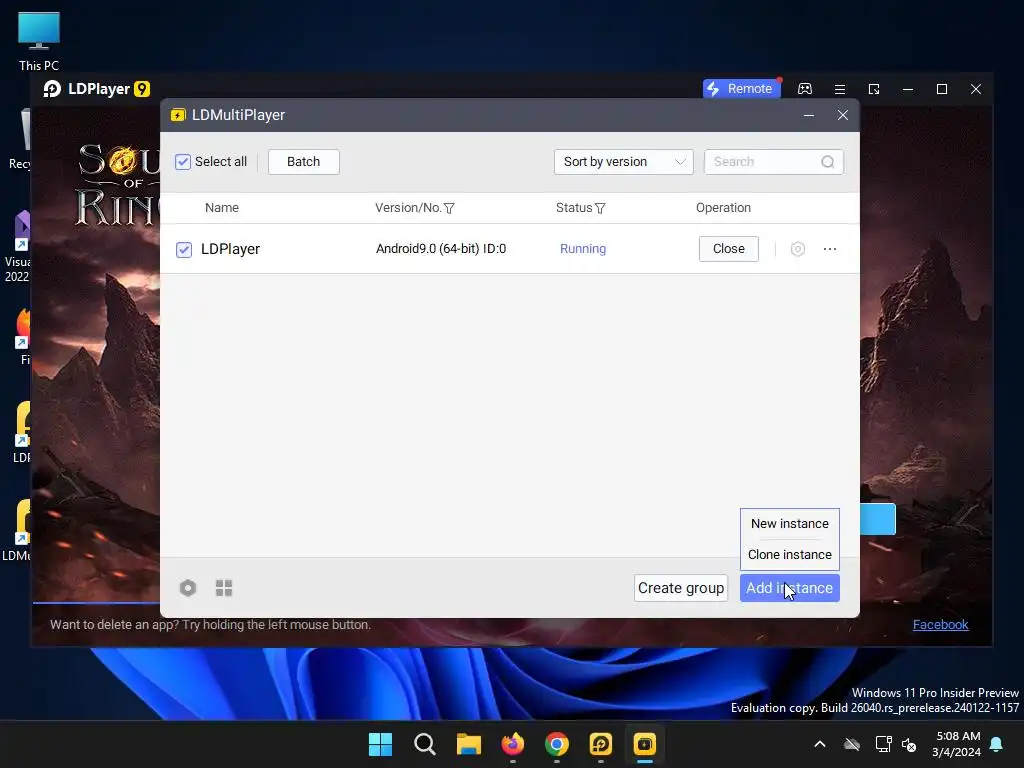The height and width of the screenshot is (768, 1024).
Task: Show hidden tray icons chevron
Action: tap(820, 744)
